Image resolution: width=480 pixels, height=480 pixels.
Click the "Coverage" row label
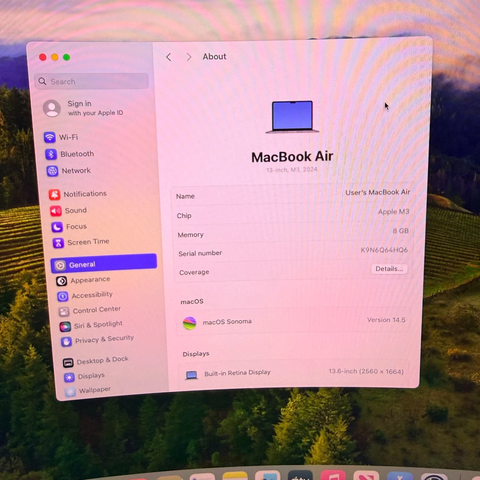[x=194, y=272]
